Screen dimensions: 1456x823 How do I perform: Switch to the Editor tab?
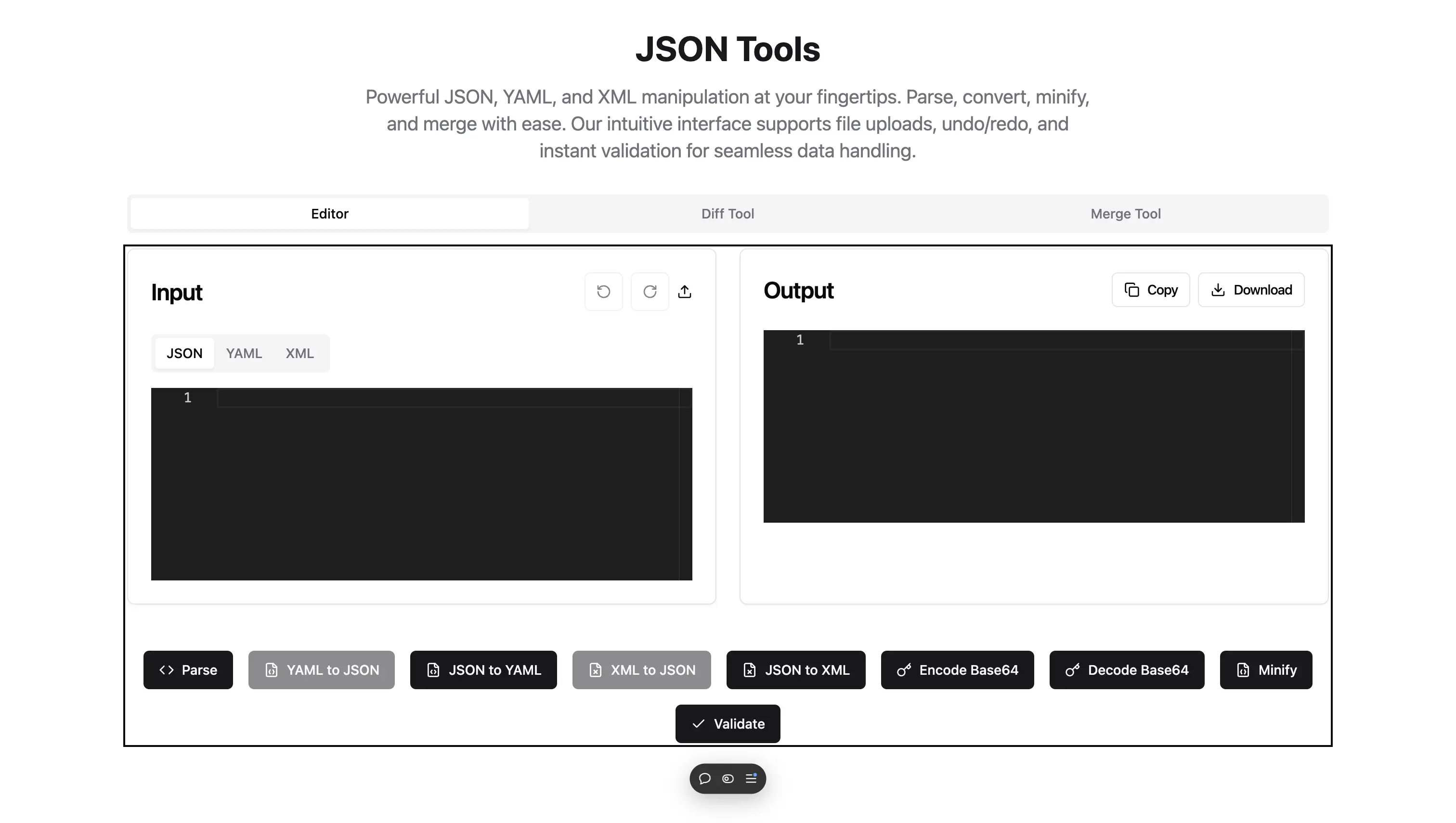[330, 214]
